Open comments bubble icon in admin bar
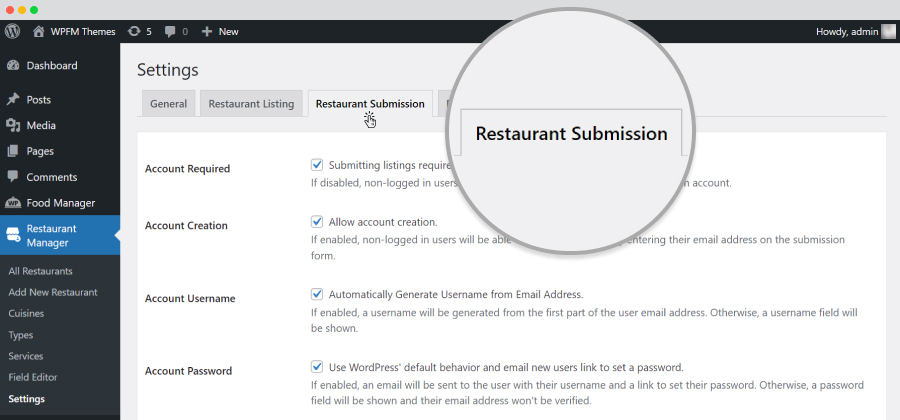 click(x=170, y=32)
